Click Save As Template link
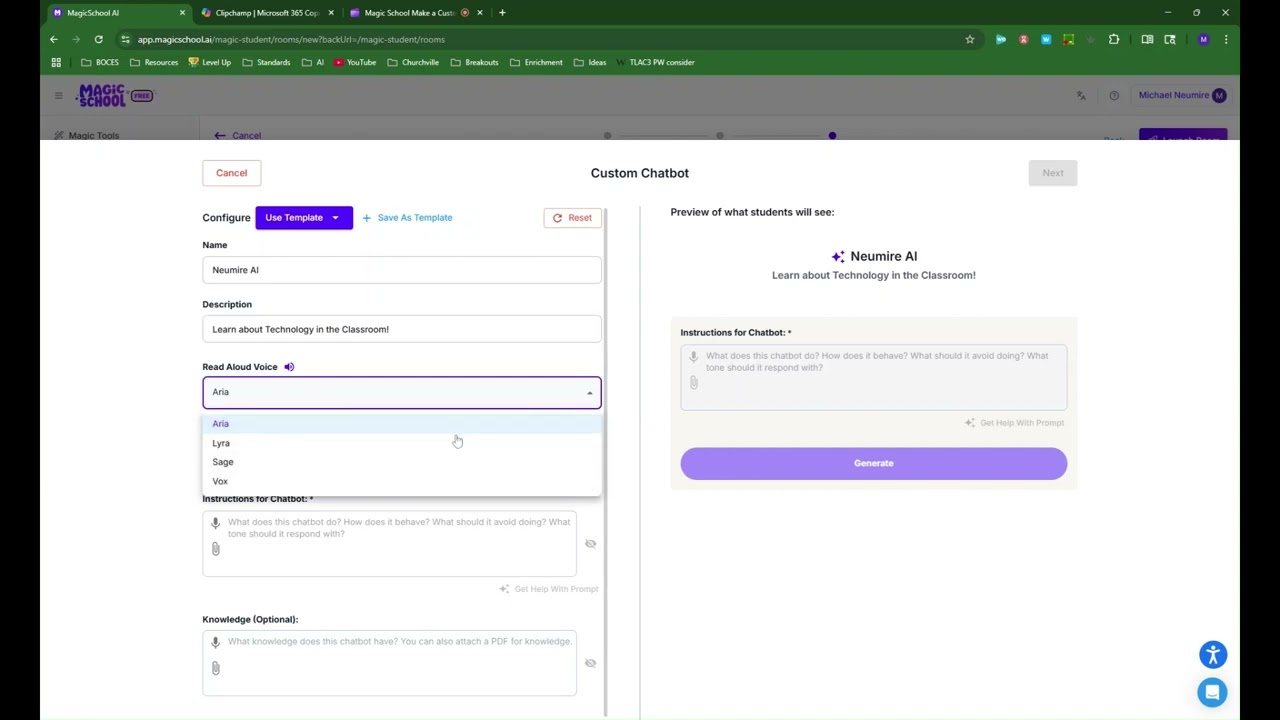The height and width of the screenshot is (720, 1280). [407, 218]
